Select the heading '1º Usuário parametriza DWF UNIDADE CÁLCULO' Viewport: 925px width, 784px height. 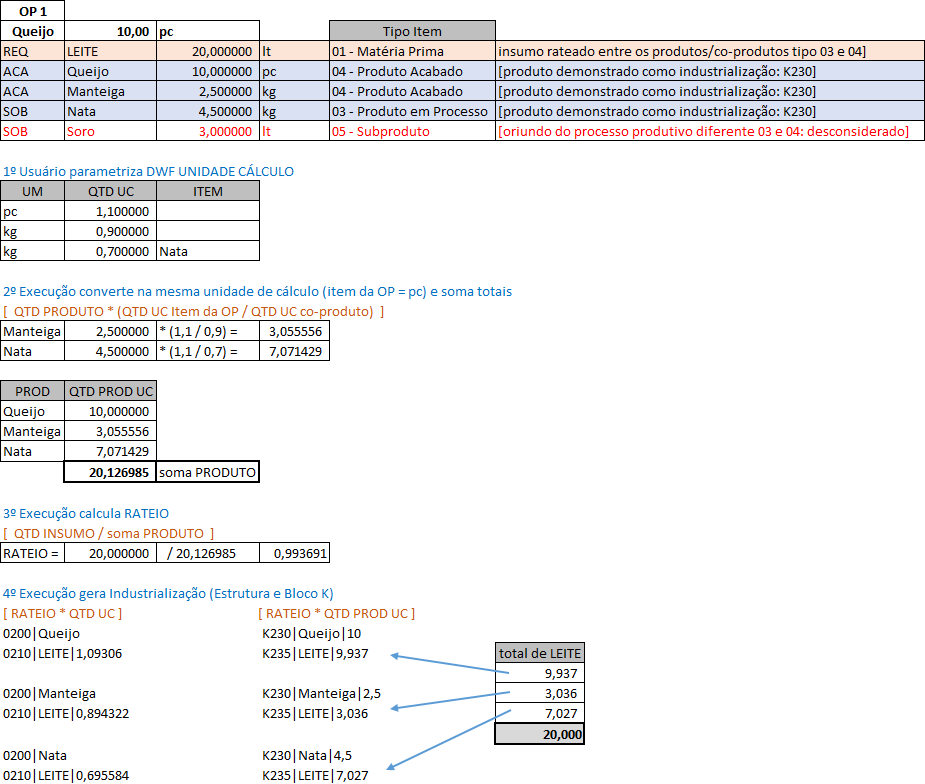pos(148,171)
